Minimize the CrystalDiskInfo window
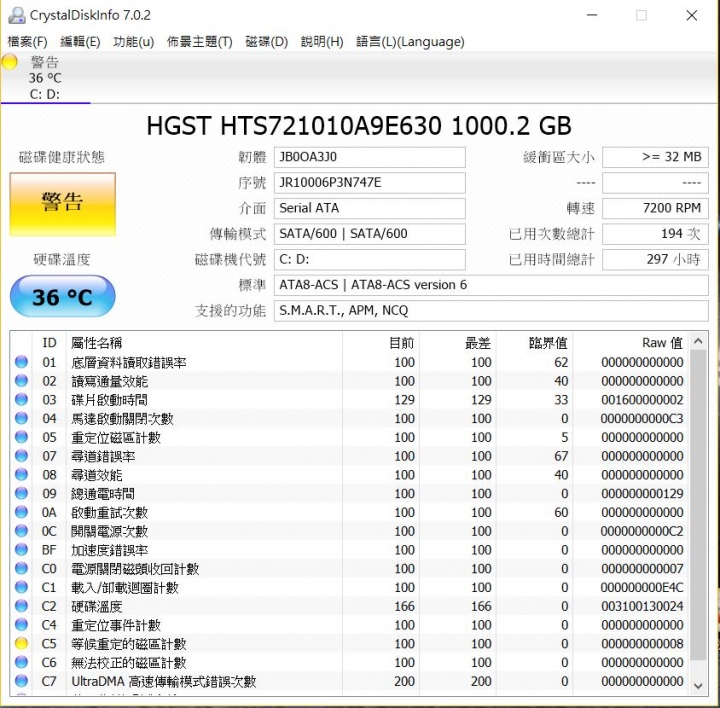The image size is (720, 708). [592, 15]
